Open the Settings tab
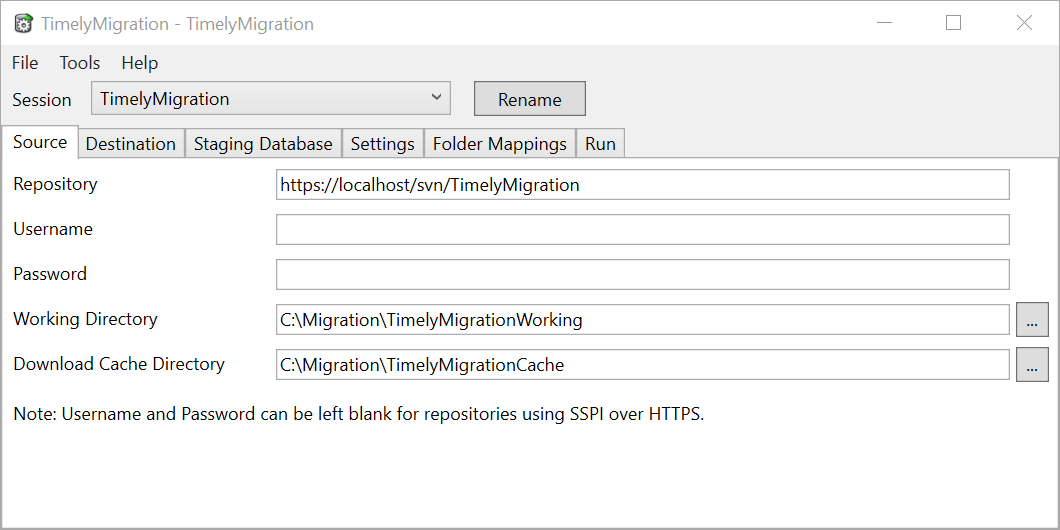 pyautogui.click(x=383, y=144)
